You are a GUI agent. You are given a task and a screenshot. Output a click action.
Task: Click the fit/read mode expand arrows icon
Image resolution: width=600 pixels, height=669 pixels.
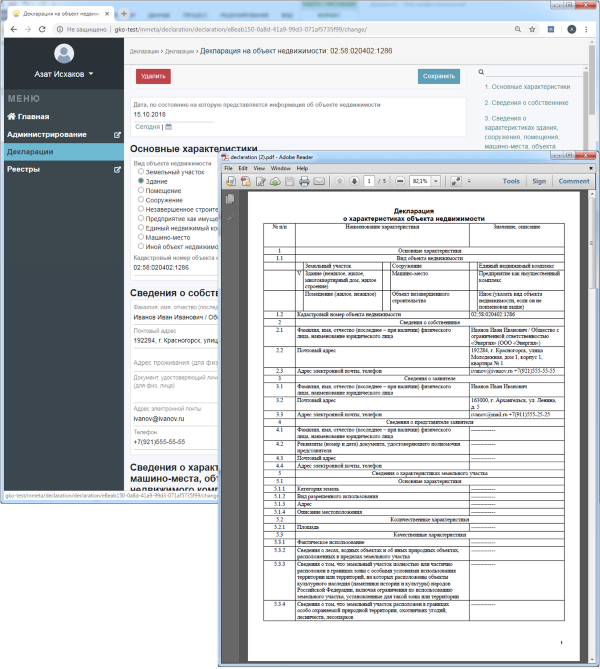click(x=456, y=181)
